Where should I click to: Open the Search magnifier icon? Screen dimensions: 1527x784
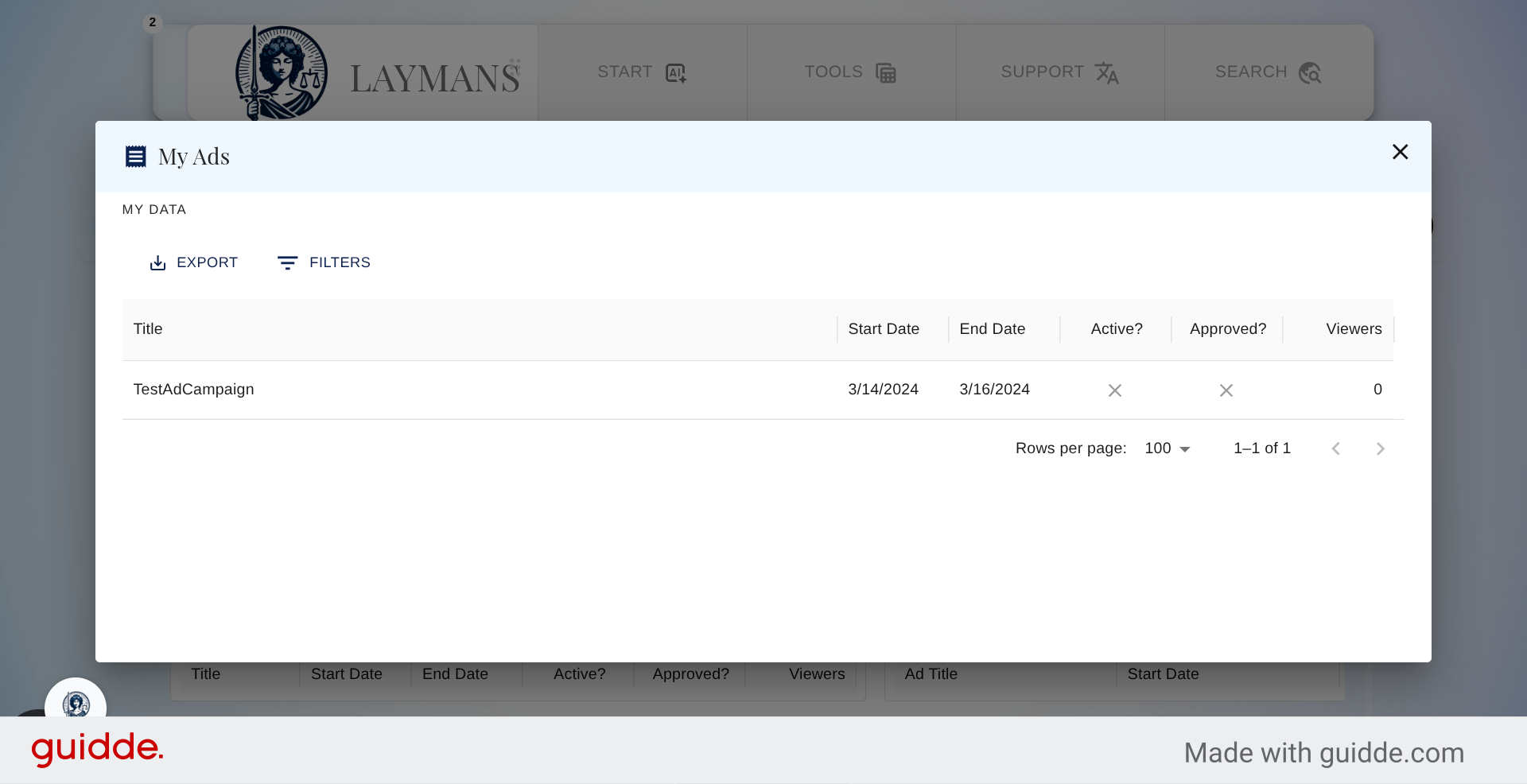click(x=1310, y=72)
